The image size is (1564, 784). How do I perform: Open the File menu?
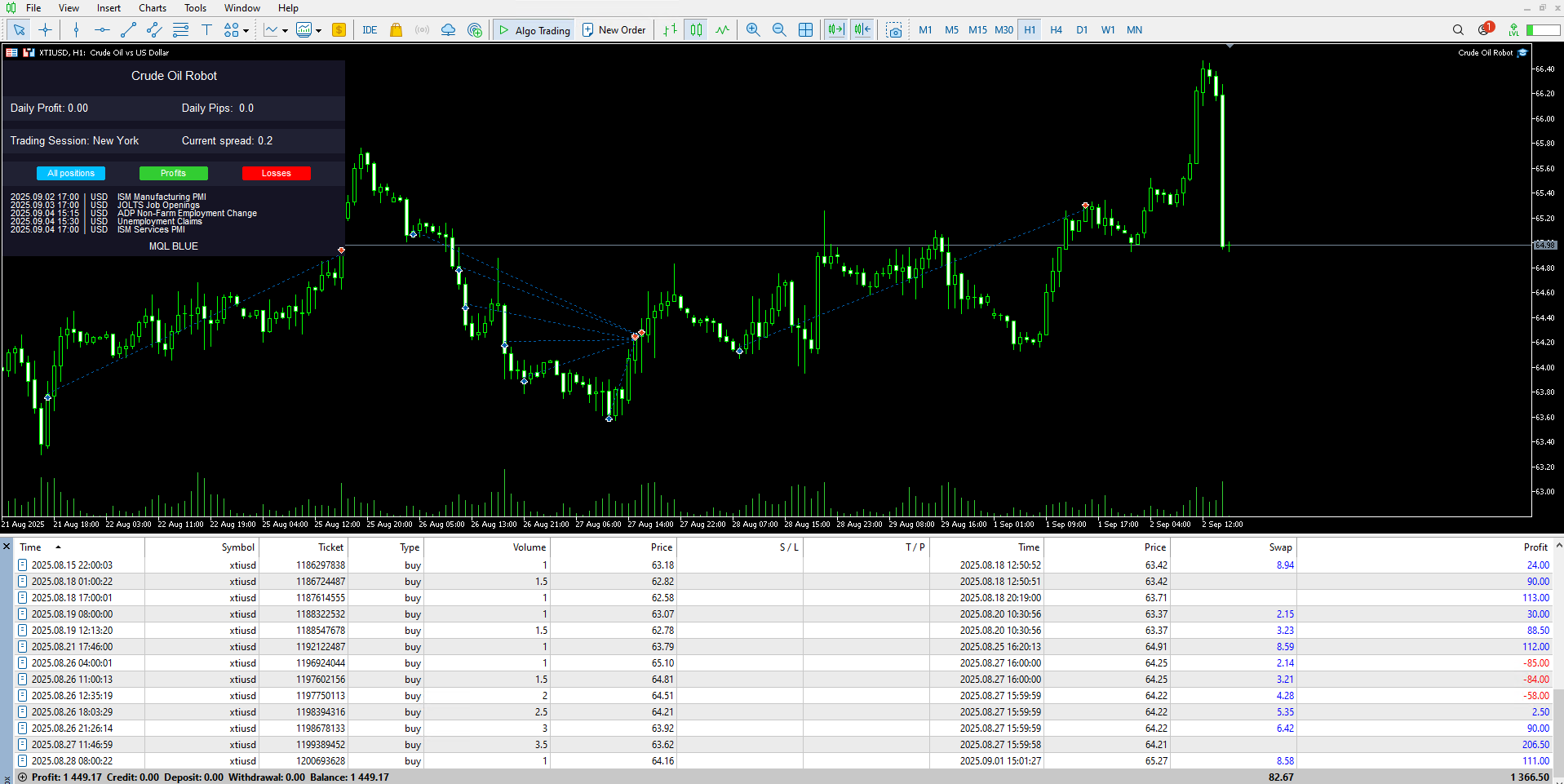coord(33,8)
